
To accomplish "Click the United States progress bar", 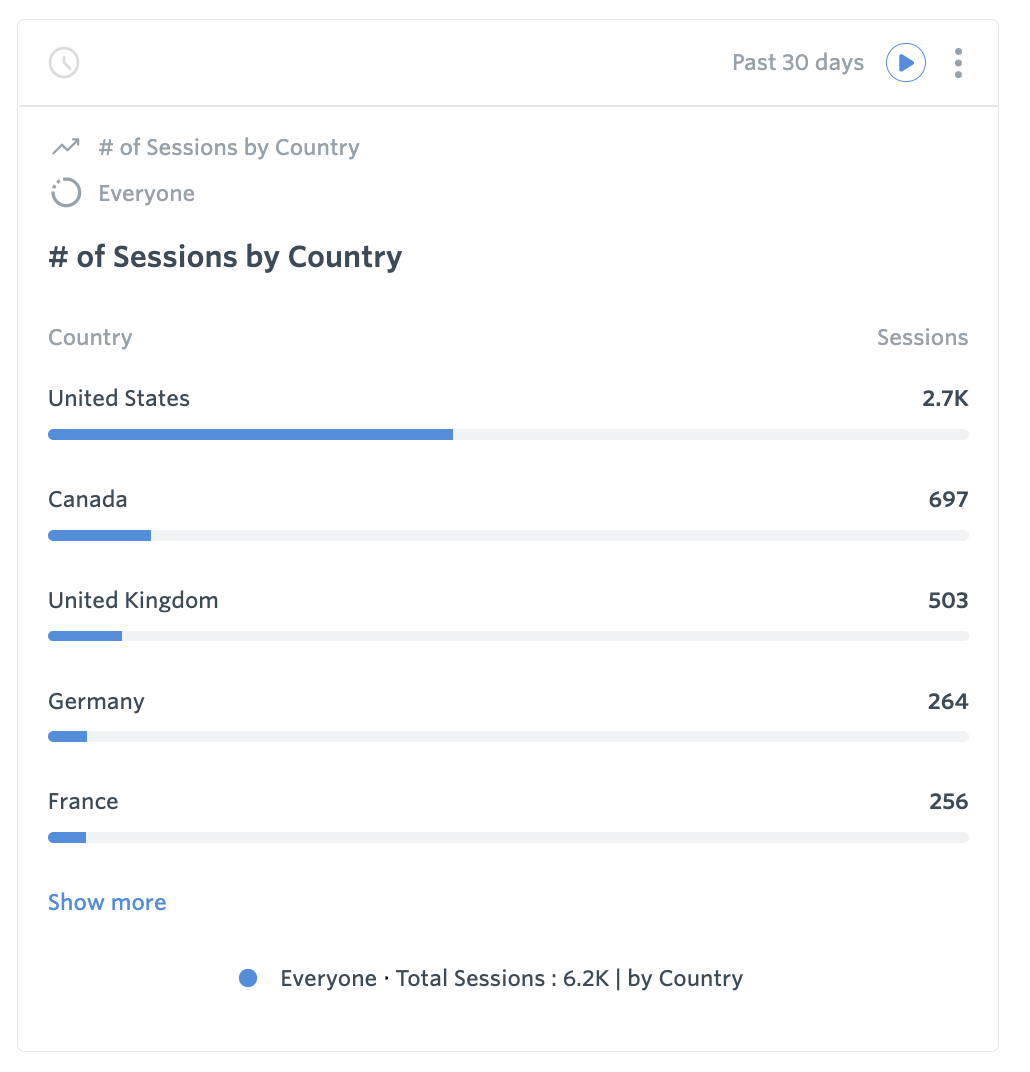I will (x=250, y=434).
